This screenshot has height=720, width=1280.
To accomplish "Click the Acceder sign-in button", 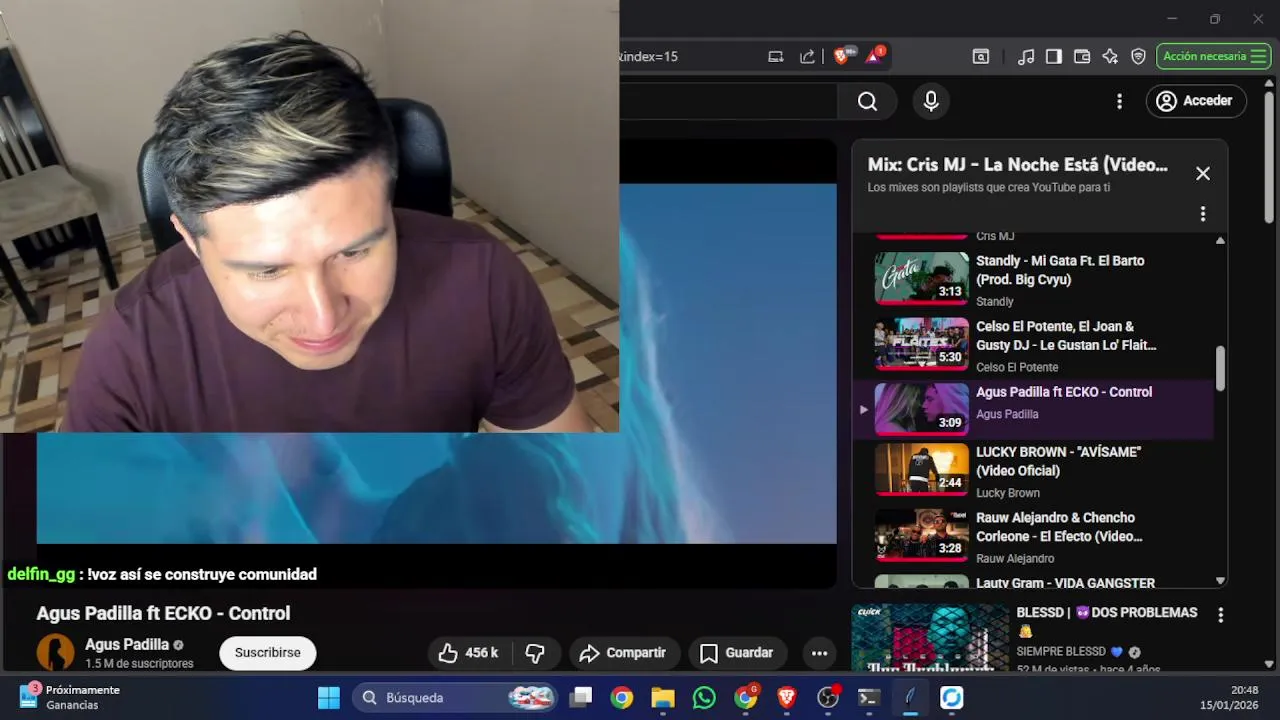I will click(x=1194, y=101).
